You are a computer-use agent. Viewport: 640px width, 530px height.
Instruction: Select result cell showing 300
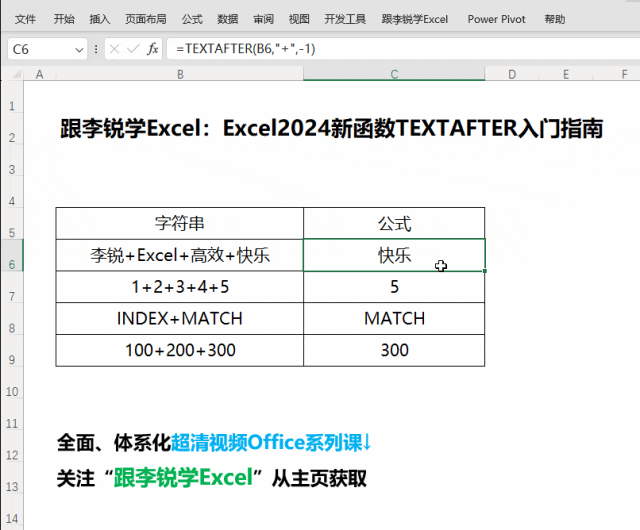point(394,350)
